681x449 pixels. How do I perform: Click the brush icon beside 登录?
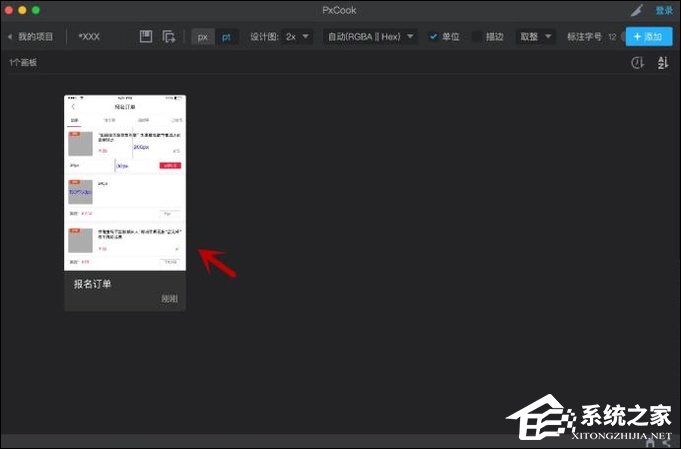637,10
